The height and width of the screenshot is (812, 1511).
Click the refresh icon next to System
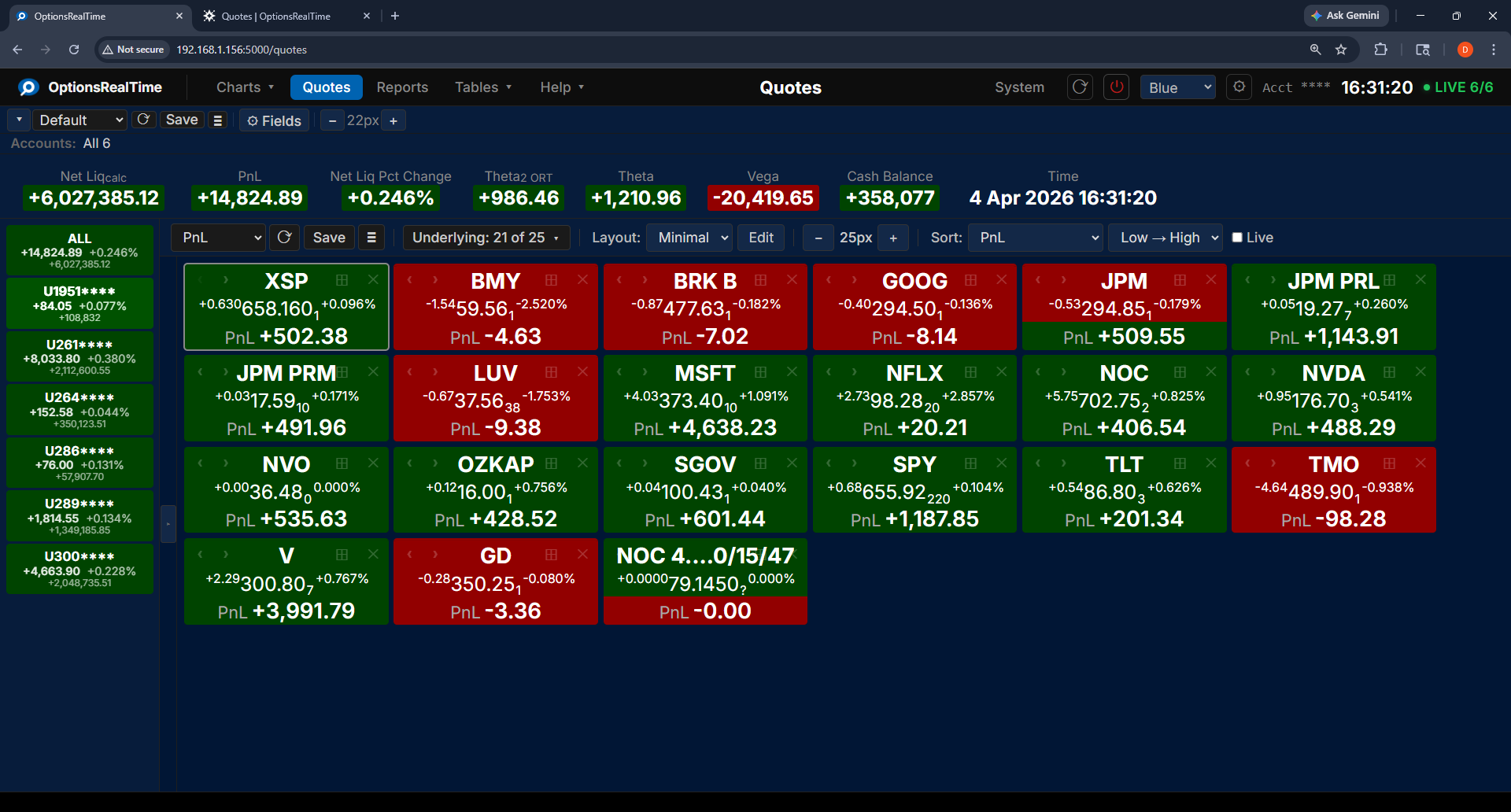tap(1080, 87)
